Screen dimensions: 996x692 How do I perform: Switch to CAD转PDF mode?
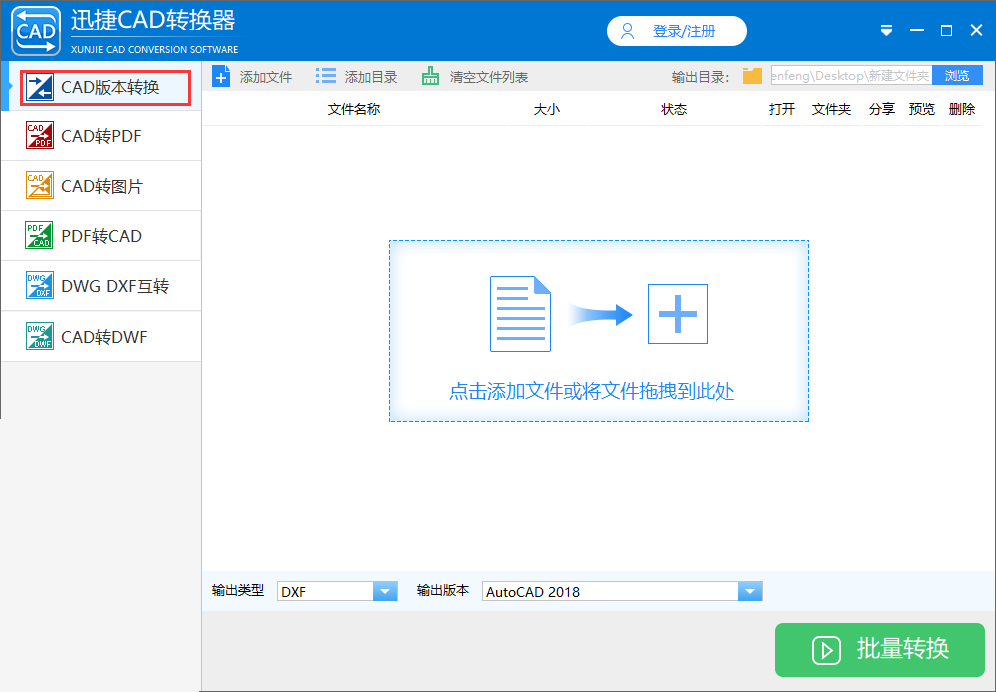tap(102, 136)
